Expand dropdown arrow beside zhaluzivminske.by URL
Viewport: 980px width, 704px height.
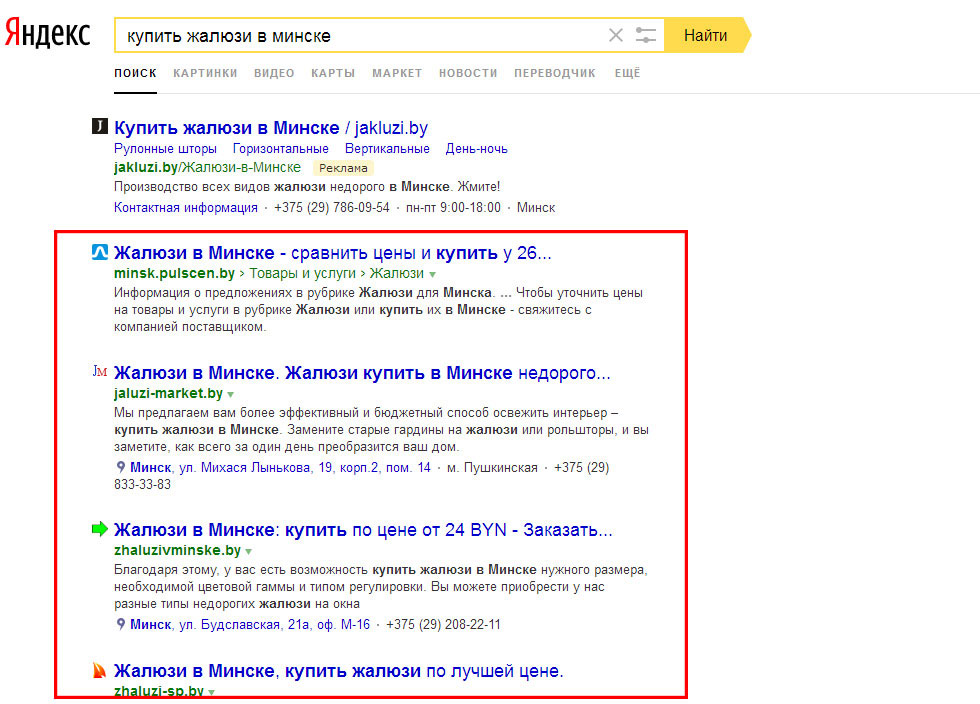pos(249,552)
